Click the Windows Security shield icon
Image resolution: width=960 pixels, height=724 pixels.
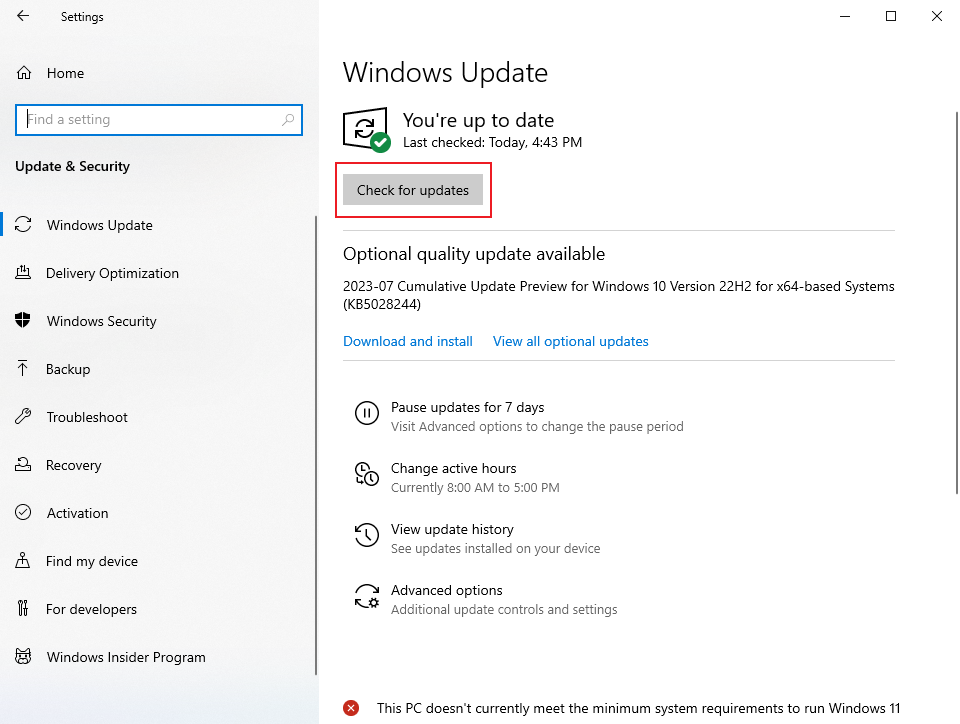pos(23,320)
